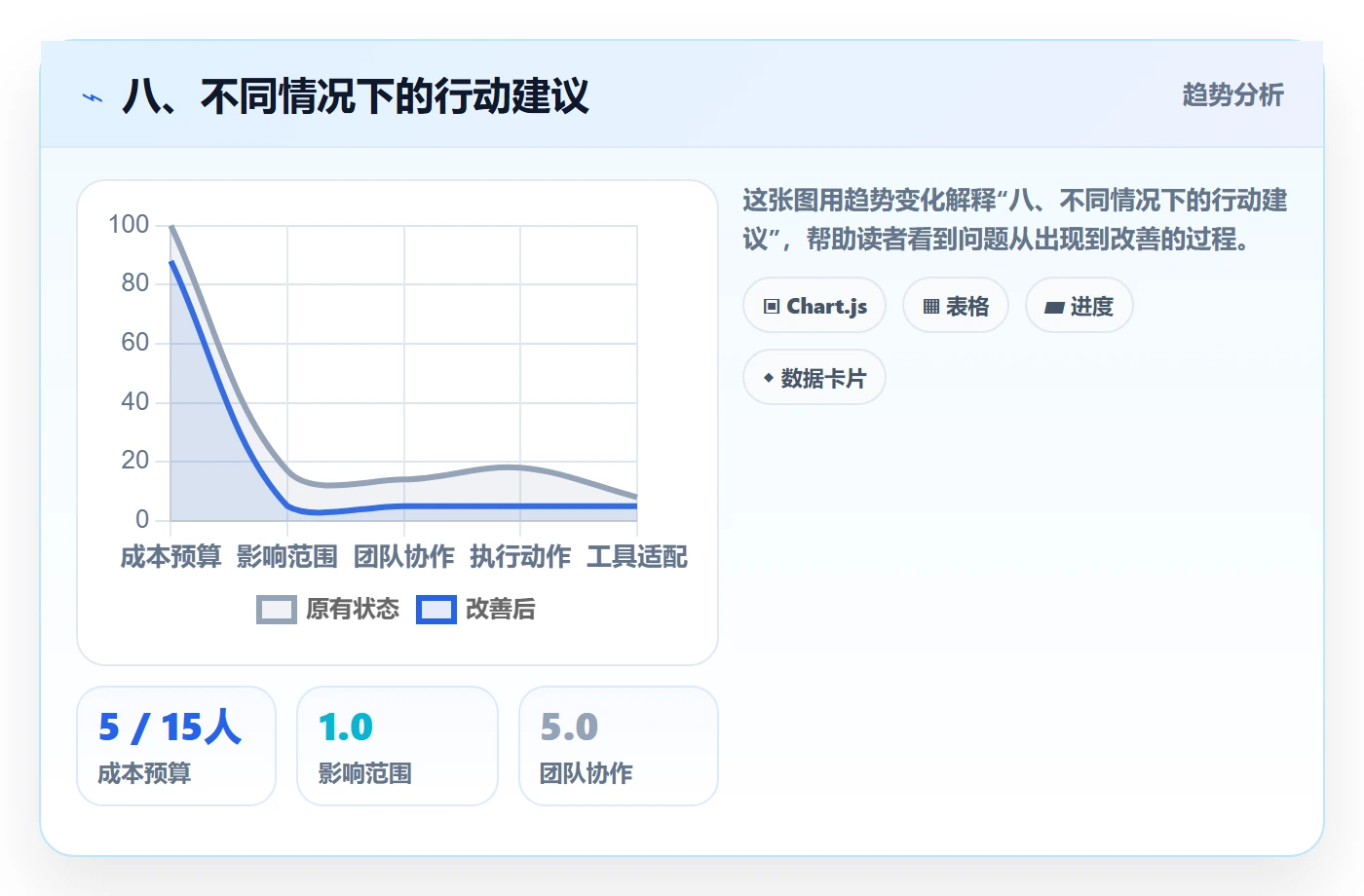Click the section title 八、不同情况下的行动建议
This screenshot has height=896, width=1364.
356,96
